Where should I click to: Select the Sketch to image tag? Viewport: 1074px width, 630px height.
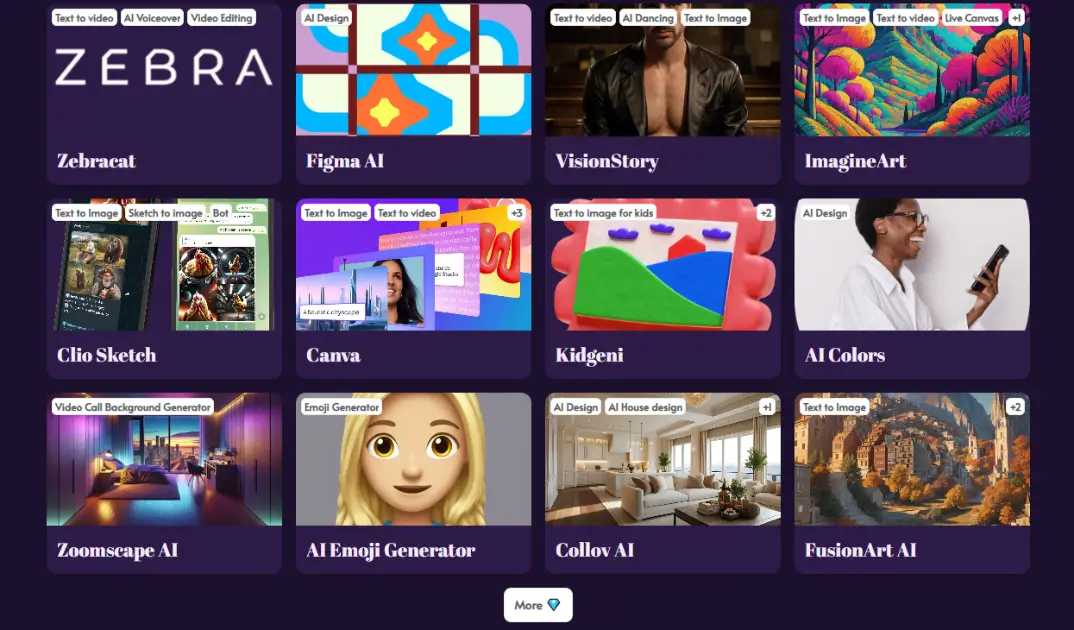point(165,213)
